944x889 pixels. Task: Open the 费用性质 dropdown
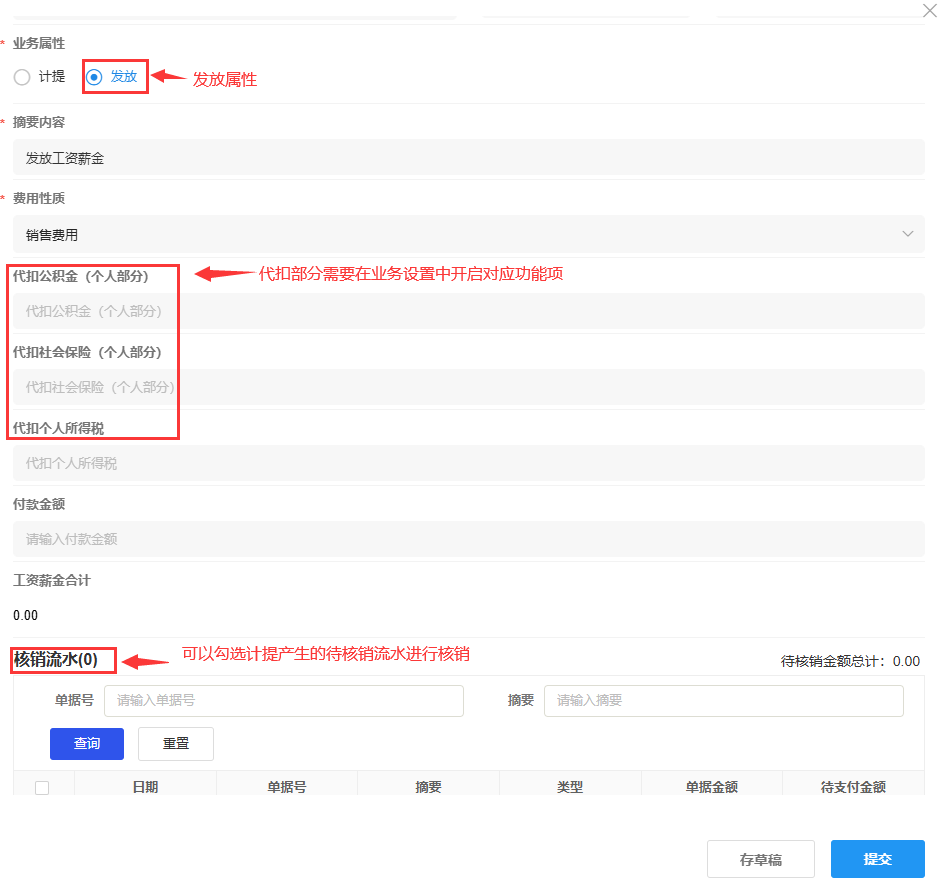point(468,235)
